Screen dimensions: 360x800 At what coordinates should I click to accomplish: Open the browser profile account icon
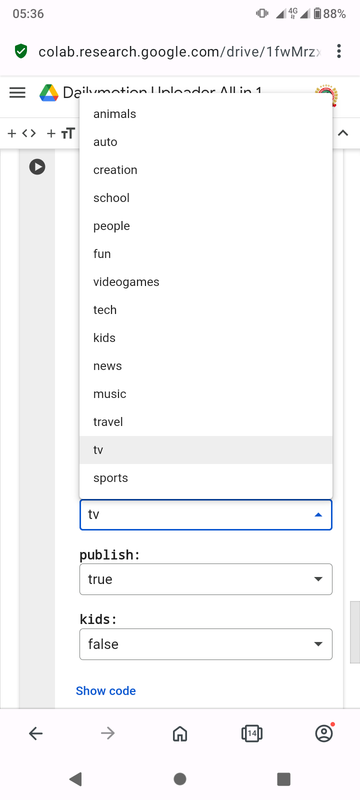click(x=324, y=733)
